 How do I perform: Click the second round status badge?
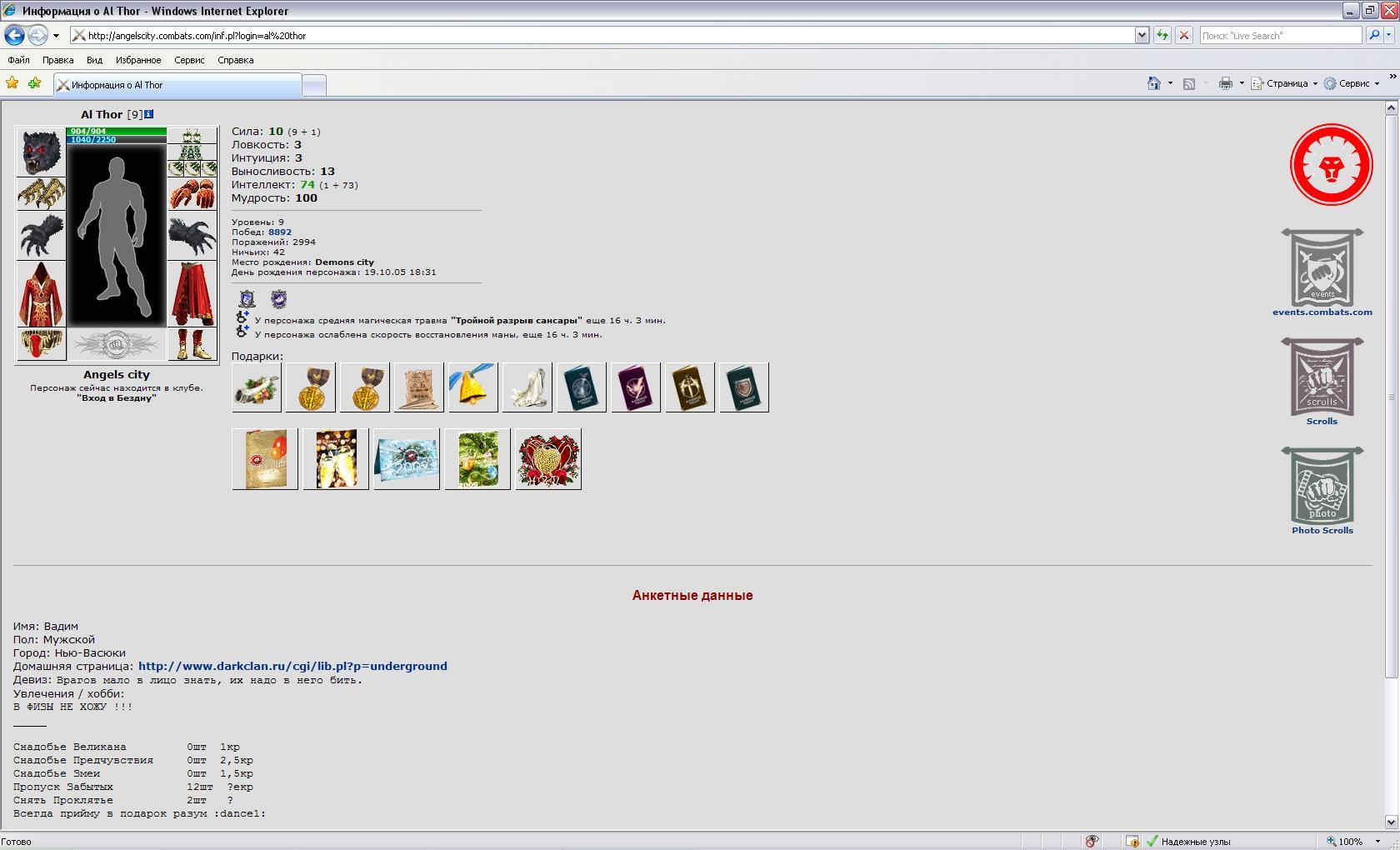click(x=279, y=299)
